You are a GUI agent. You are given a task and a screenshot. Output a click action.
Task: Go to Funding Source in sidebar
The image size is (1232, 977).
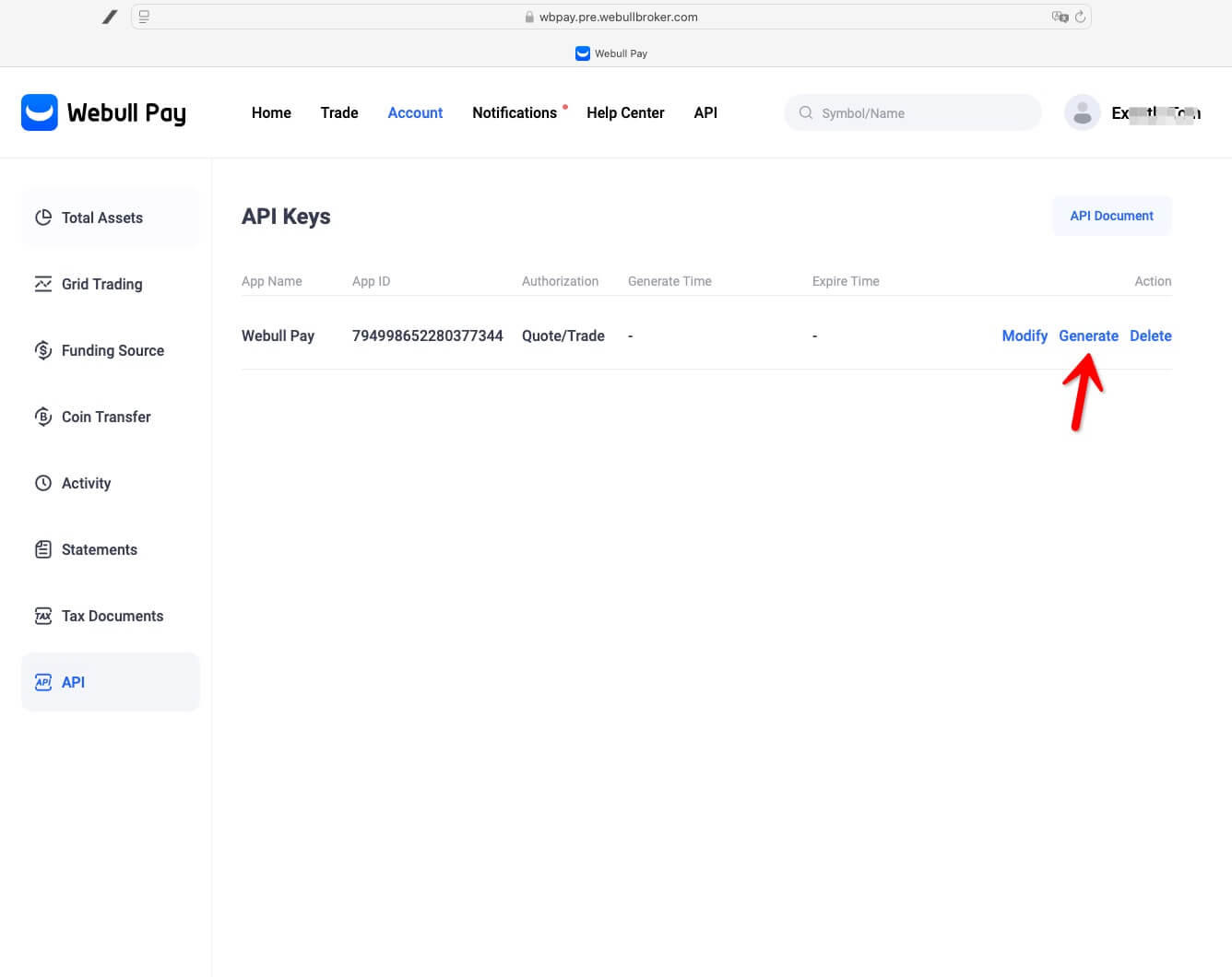click(x=110, y=350)
